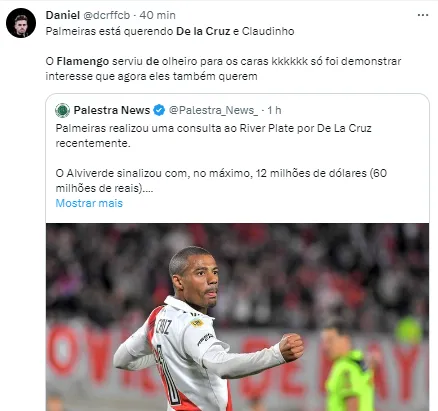The image size is (438, 411).
Task: Click the Palestra News round avatar
Action: click(62, 110)
